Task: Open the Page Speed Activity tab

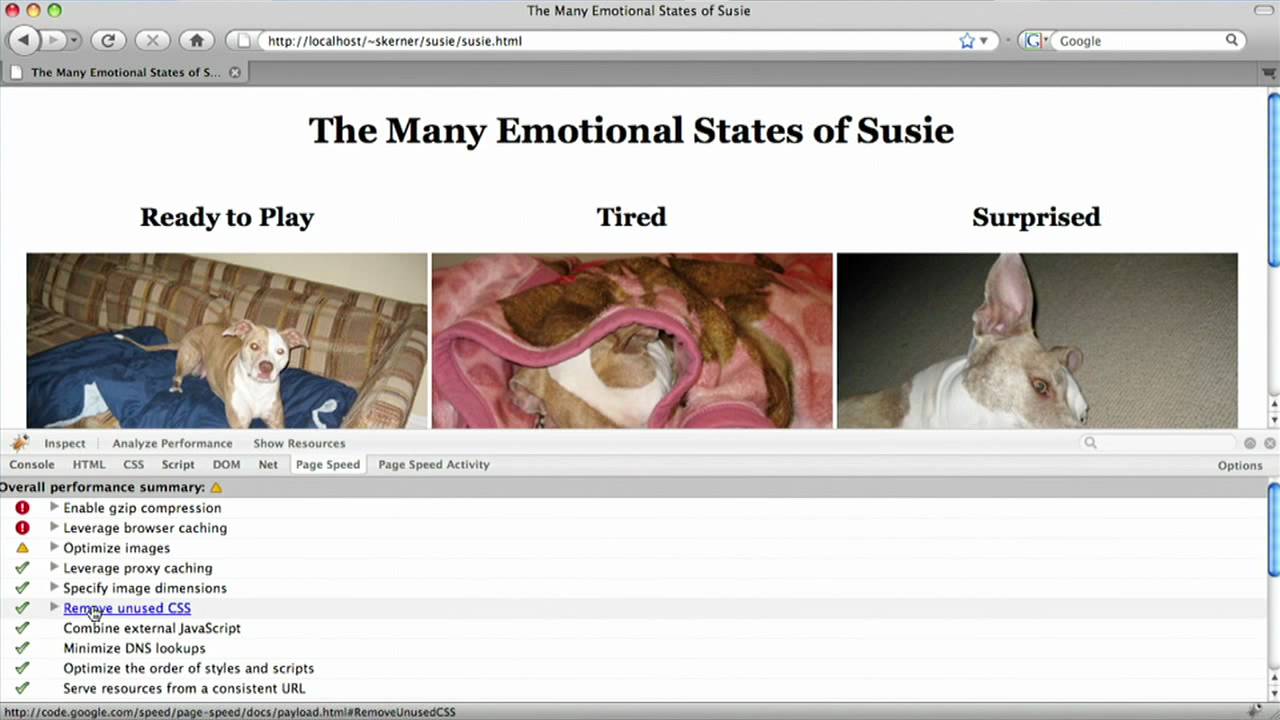Action: tap(434, 465)
